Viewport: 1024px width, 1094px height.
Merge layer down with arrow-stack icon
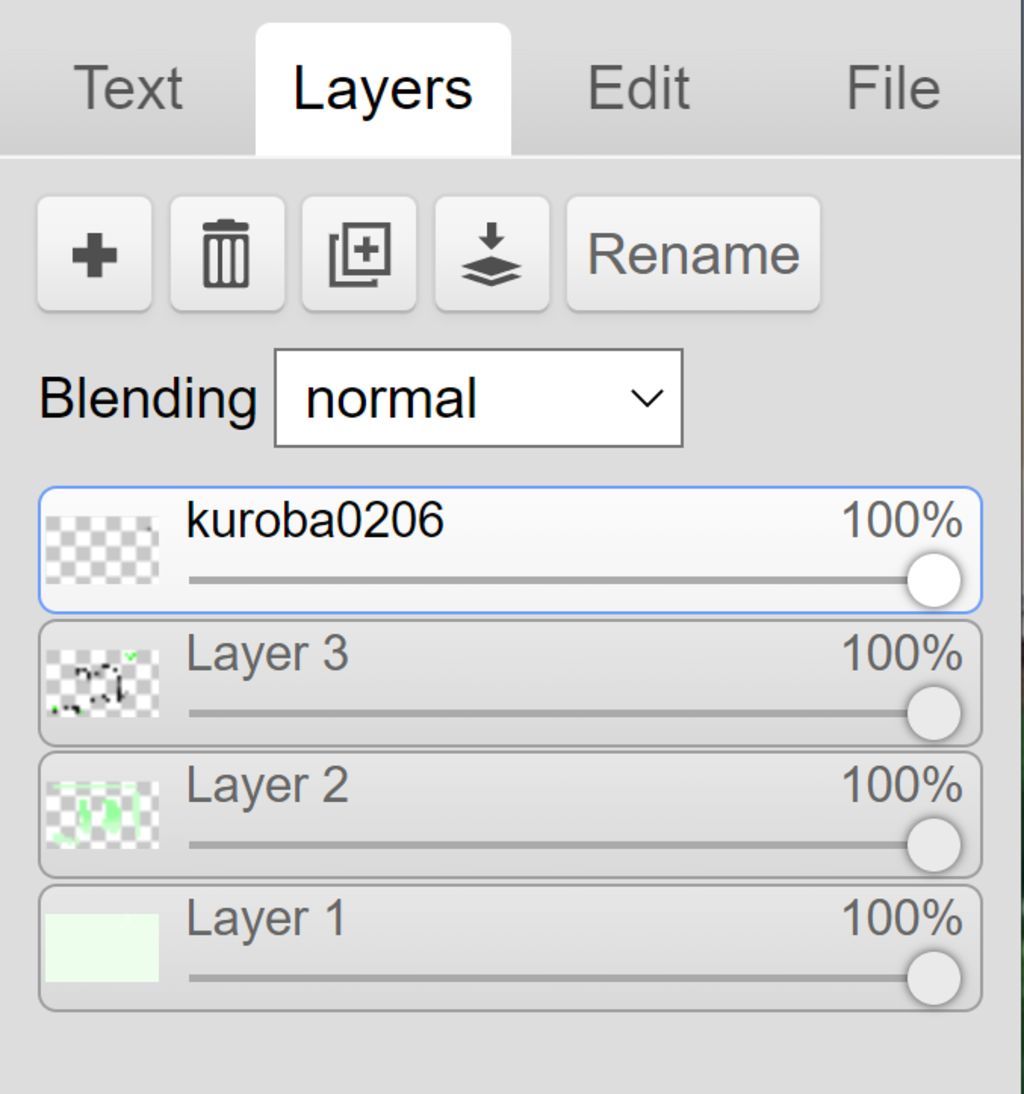click(x=492, y=254)
